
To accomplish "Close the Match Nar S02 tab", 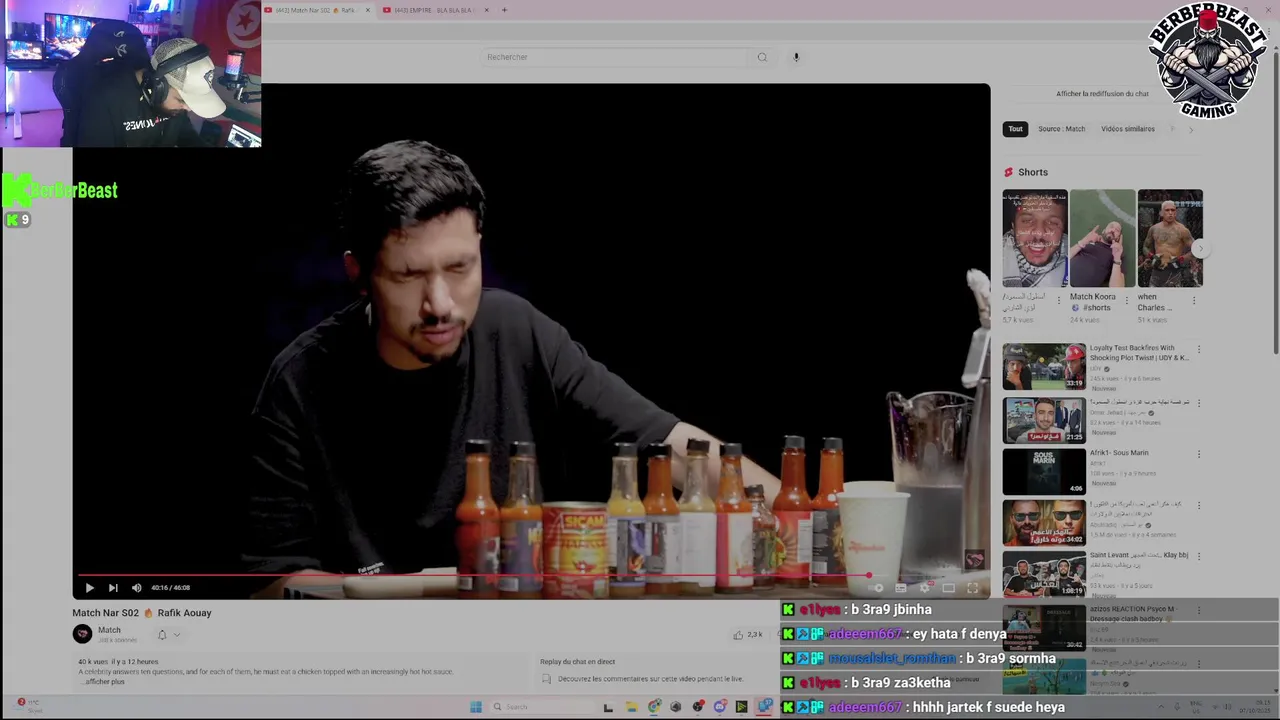I will tap(368, 10).
